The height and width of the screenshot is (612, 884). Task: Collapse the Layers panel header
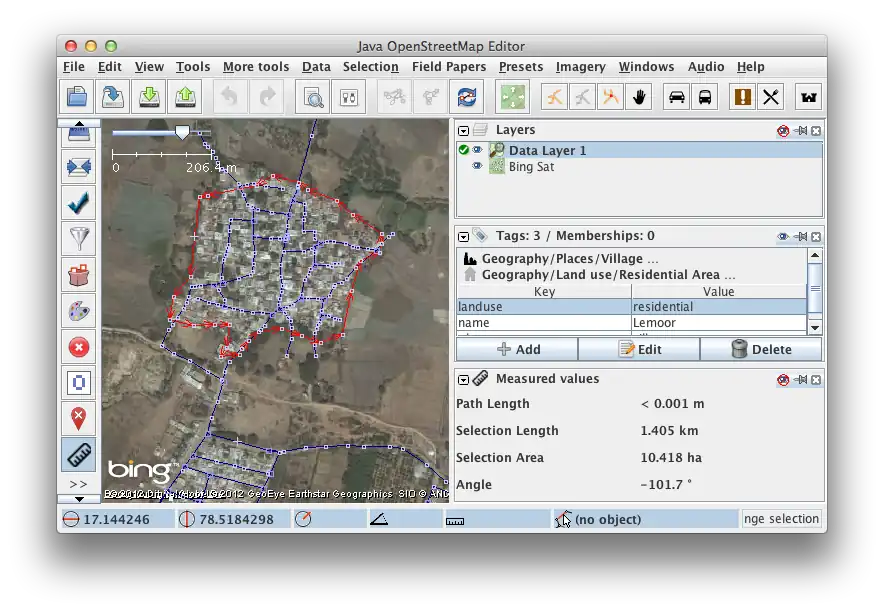[462, 130]
